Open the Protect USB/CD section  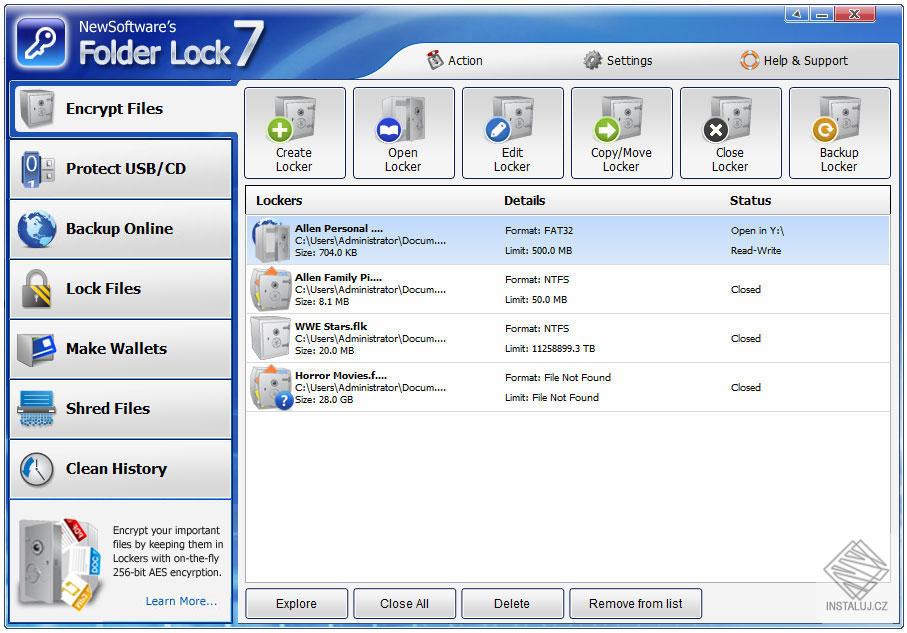pos(119,169)
